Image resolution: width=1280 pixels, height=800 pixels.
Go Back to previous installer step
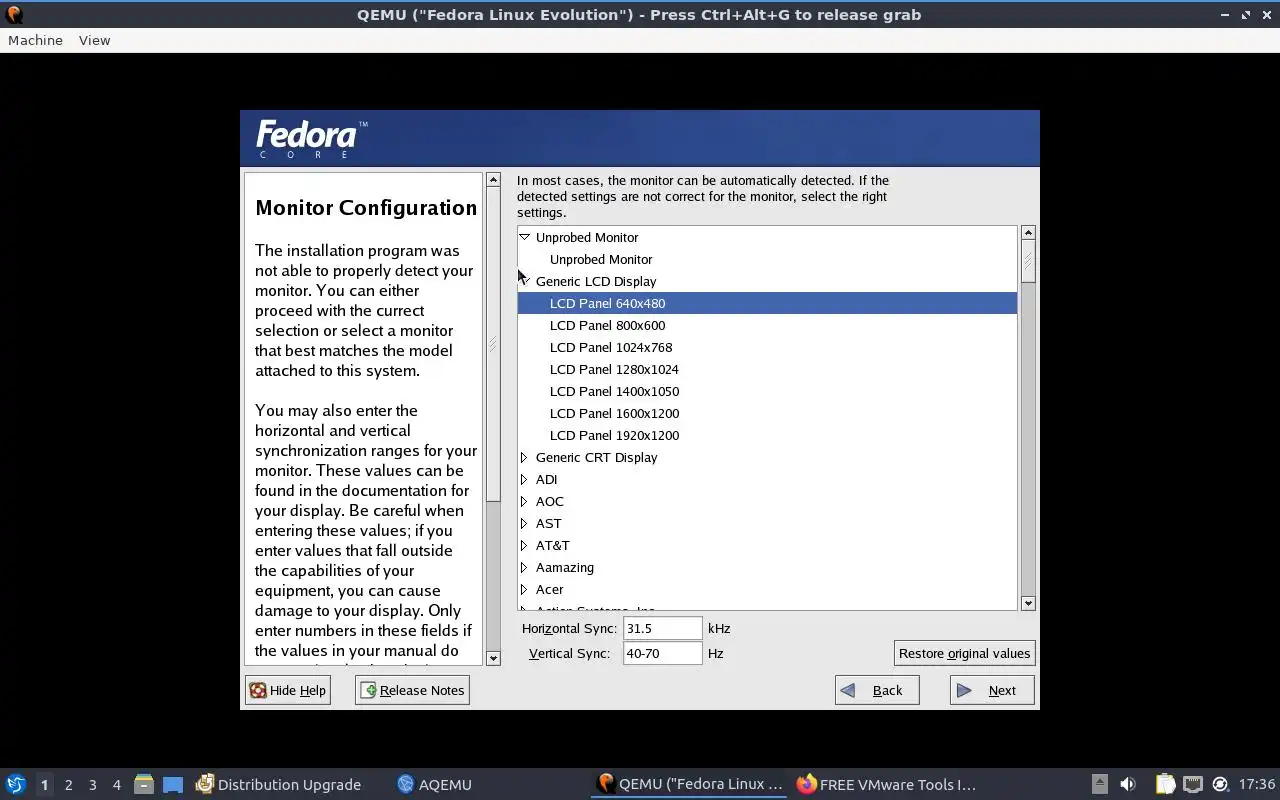click(x=877, y=690)
